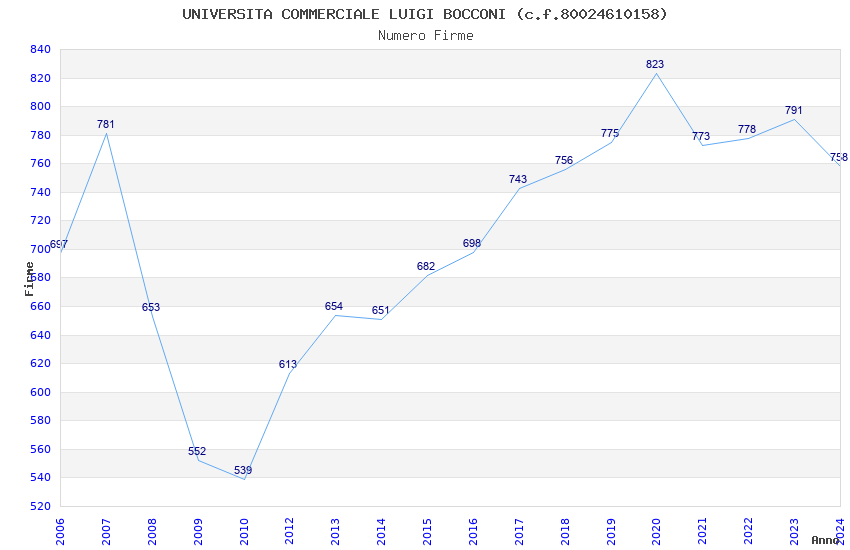This screenshot has height=550, width=850.
Task: Click the y-axis value 600
Action: 41,392
